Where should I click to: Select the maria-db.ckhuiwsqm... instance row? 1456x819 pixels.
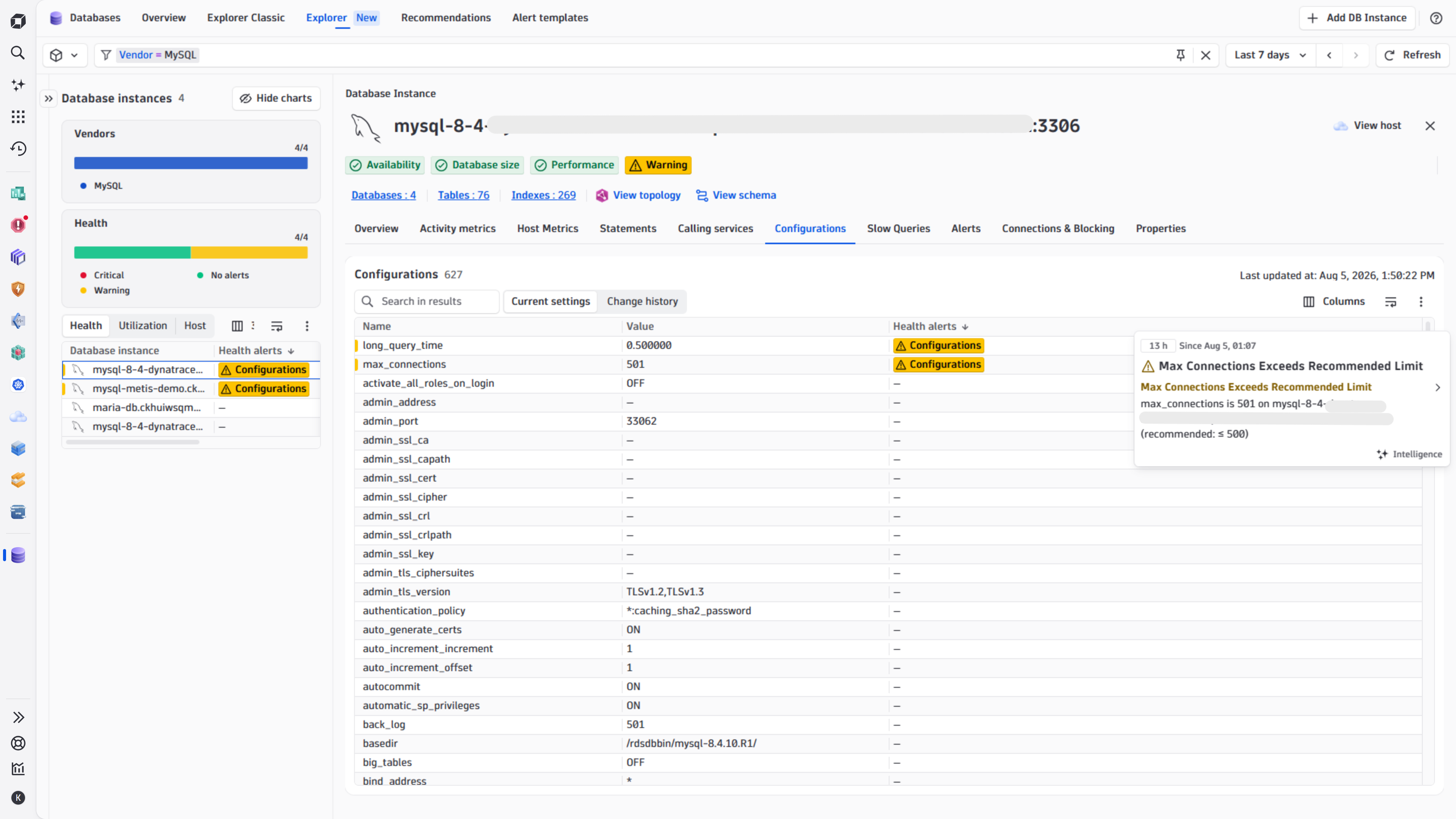[191, 408]
